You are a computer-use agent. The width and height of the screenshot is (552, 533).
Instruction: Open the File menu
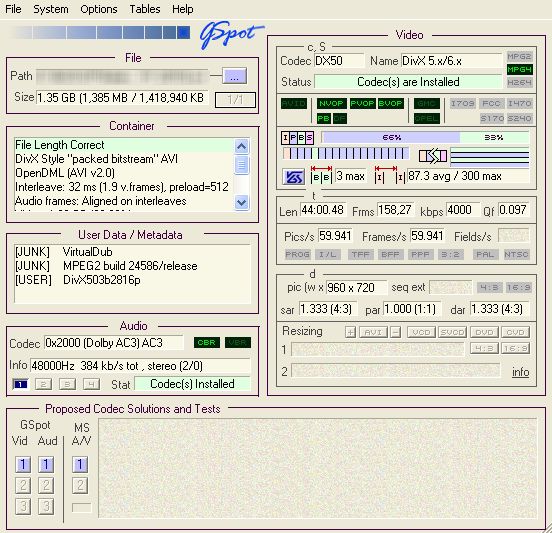point(13,9)
